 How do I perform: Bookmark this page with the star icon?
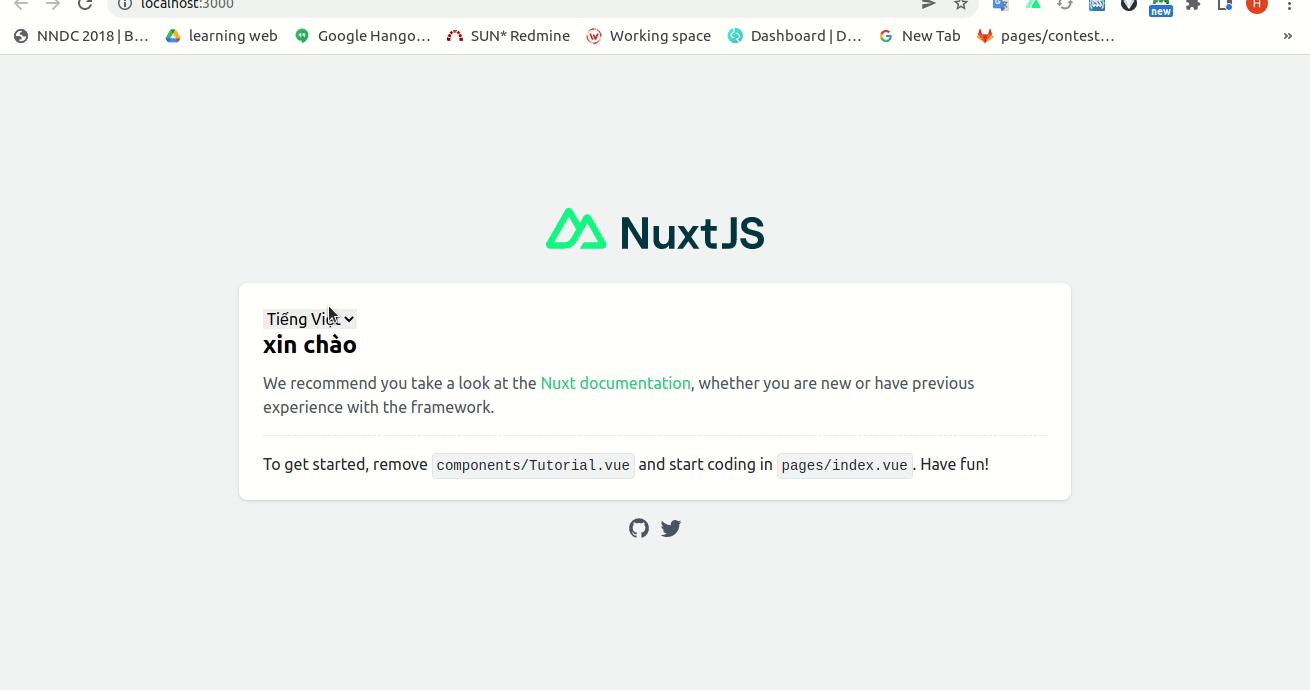click(x=961, y=5)
